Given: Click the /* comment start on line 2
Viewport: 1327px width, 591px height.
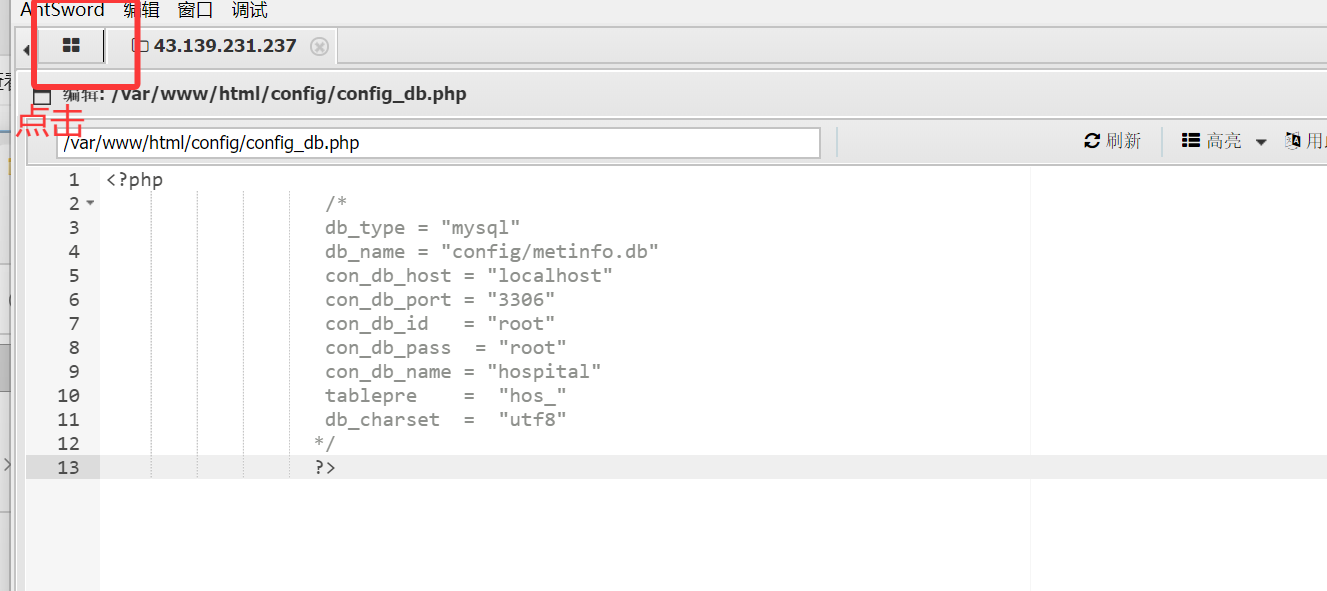Looking at the screenshot, I should [x=336, y=203].
